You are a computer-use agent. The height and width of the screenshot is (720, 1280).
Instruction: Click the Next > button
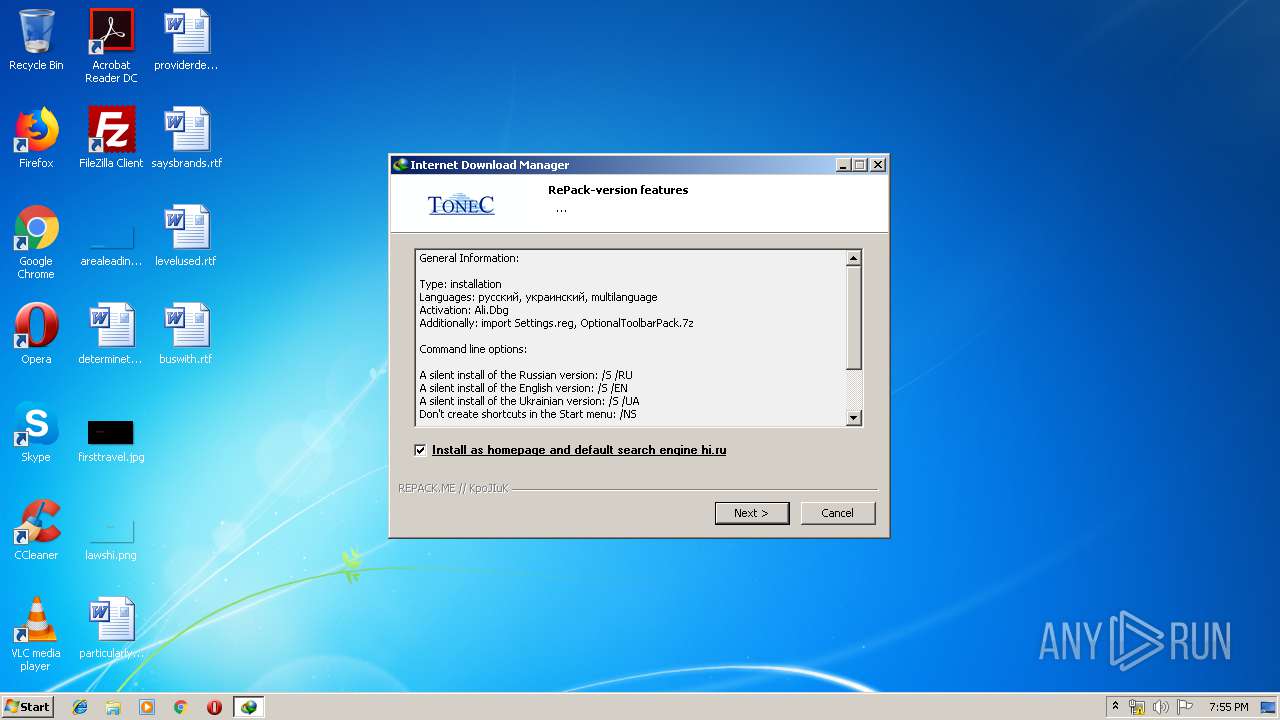[x=752, y=513]
